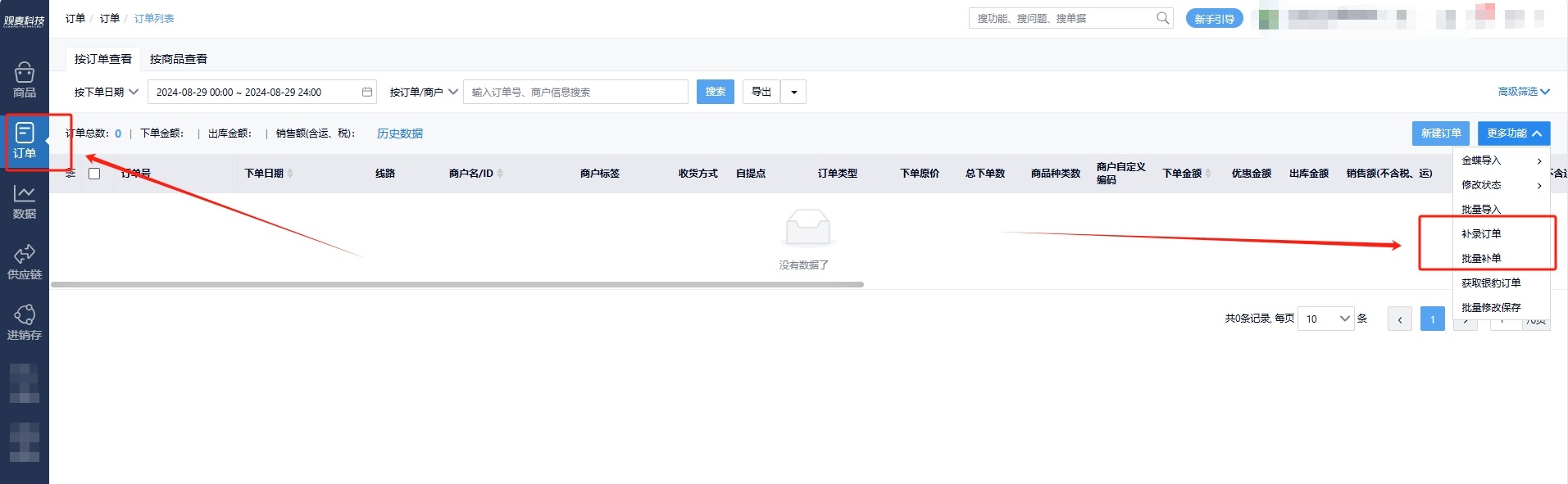Viewport: 1568px width, 484px height.
Task: Expand the 修改状态 submenu
Action: click(x=1502, y=185)
